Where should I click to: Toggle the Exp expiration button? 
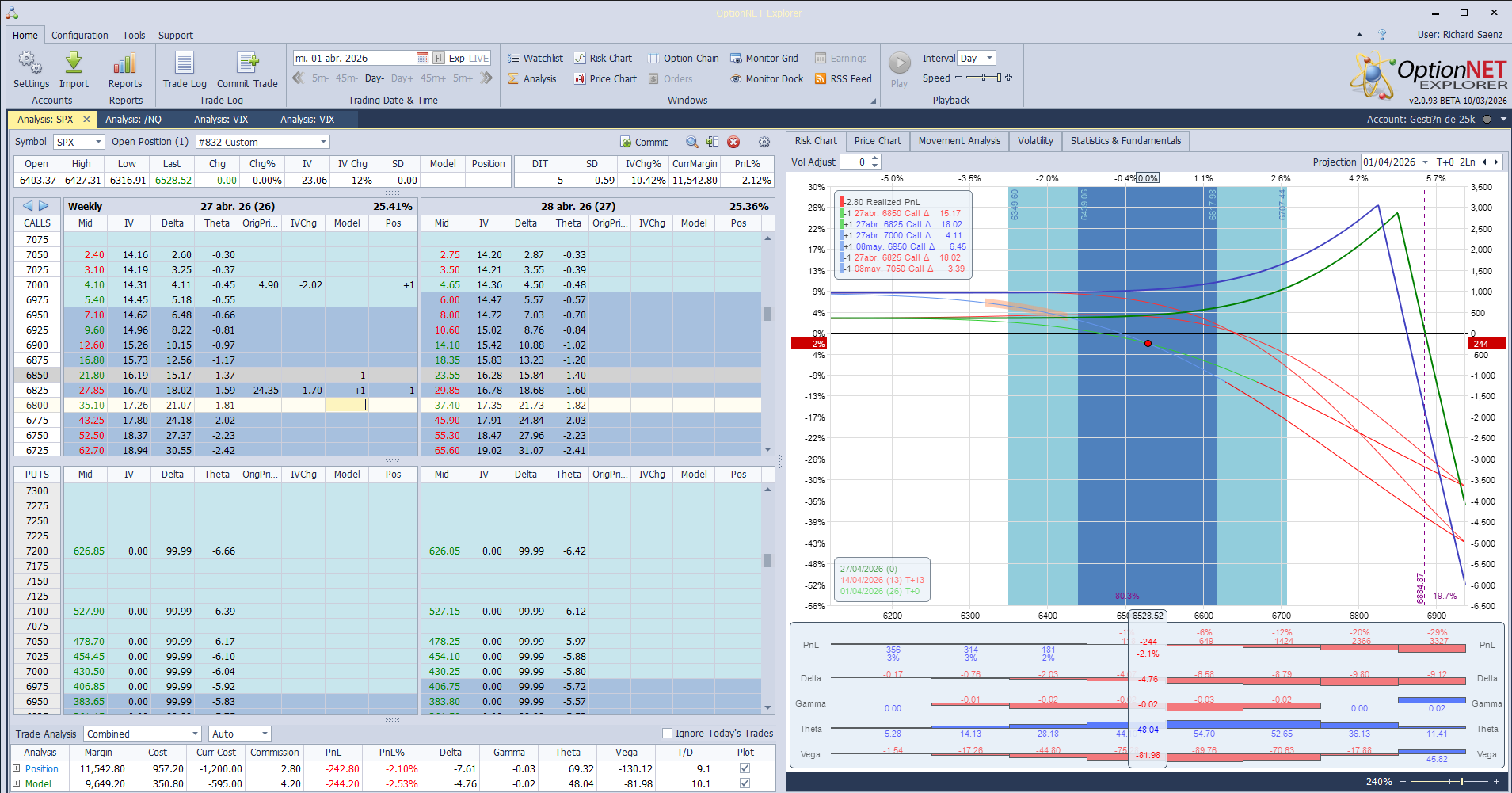[x=456, y=58]
